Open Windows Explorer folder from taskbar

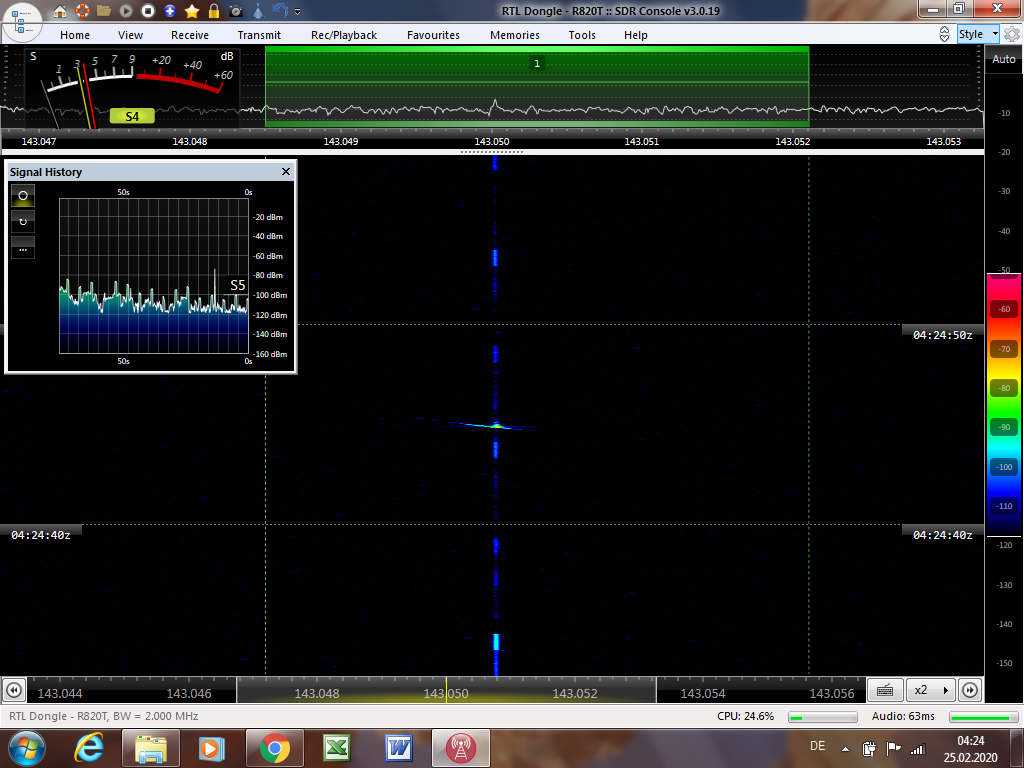(150, 748)
